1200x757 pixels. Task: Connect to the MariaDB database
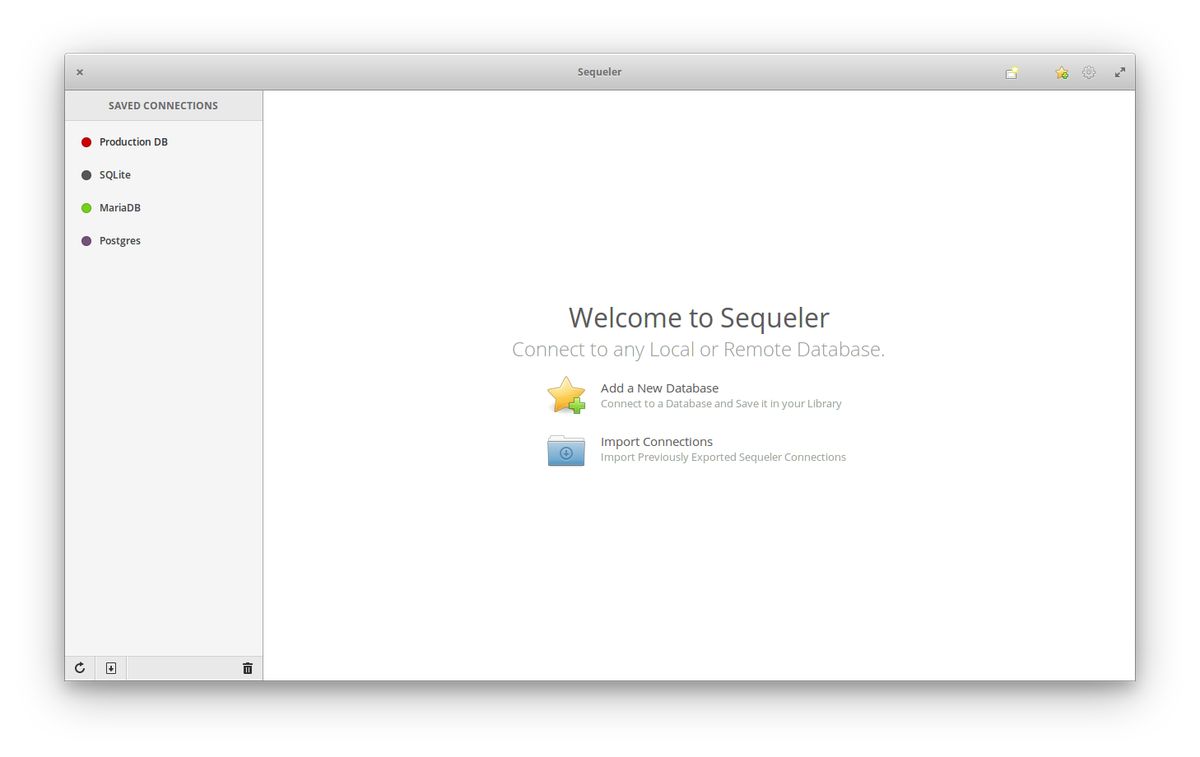(x=120, y=207)
